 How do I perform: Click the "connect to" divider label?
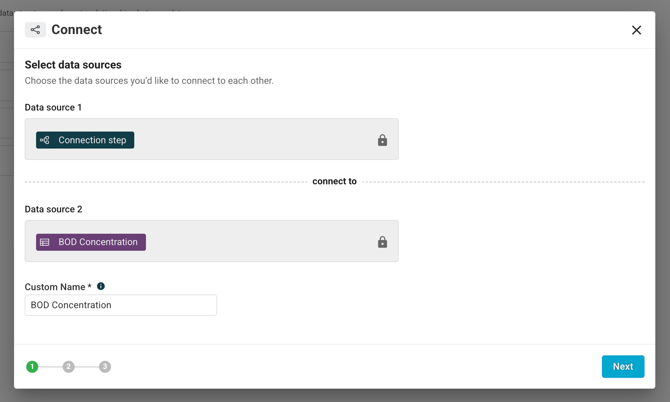click(x=334, y=182)
